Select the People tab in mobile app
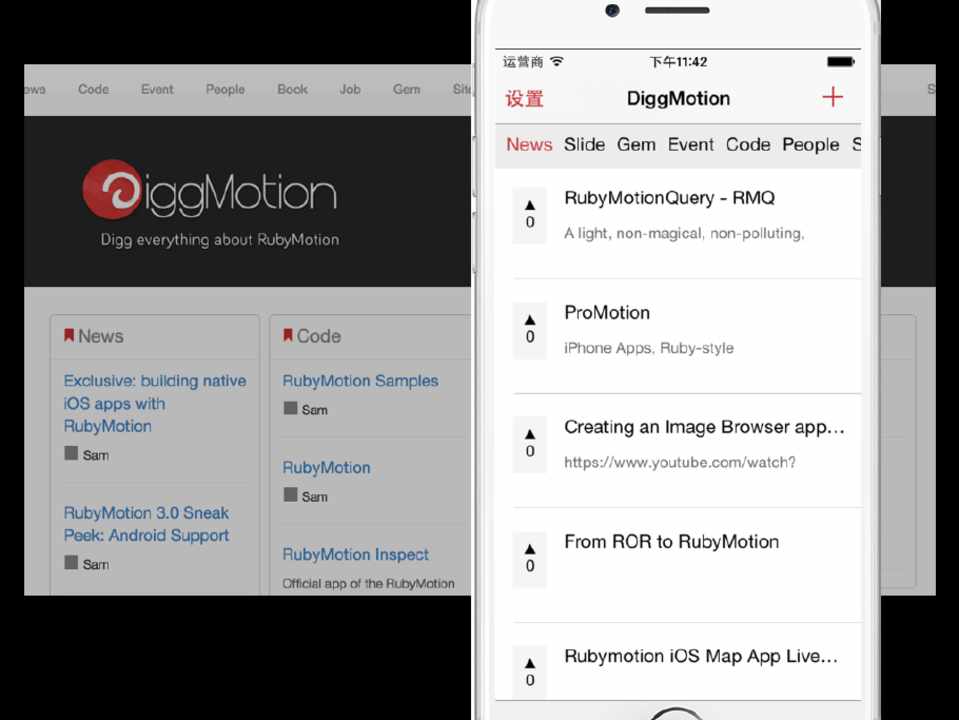959x720 pixels. (810, 145)
